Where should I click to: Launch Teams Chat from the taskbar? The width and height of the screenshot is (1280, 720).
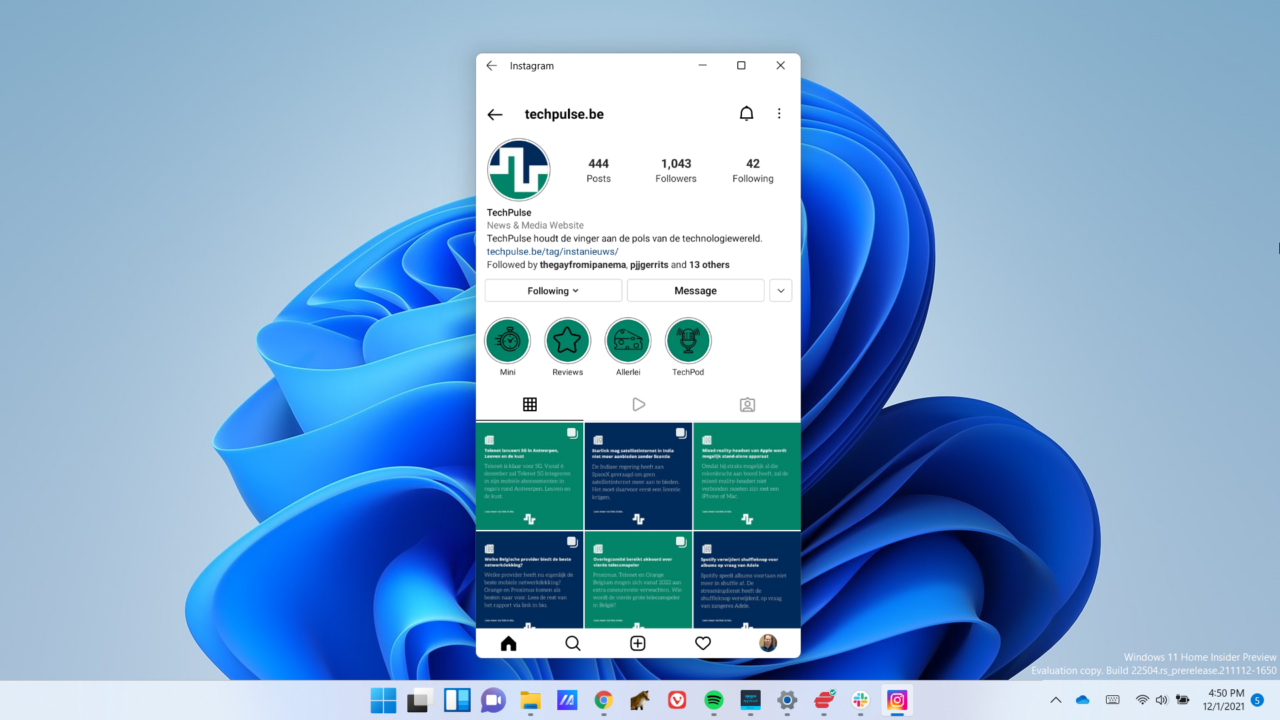pos(493,700)
